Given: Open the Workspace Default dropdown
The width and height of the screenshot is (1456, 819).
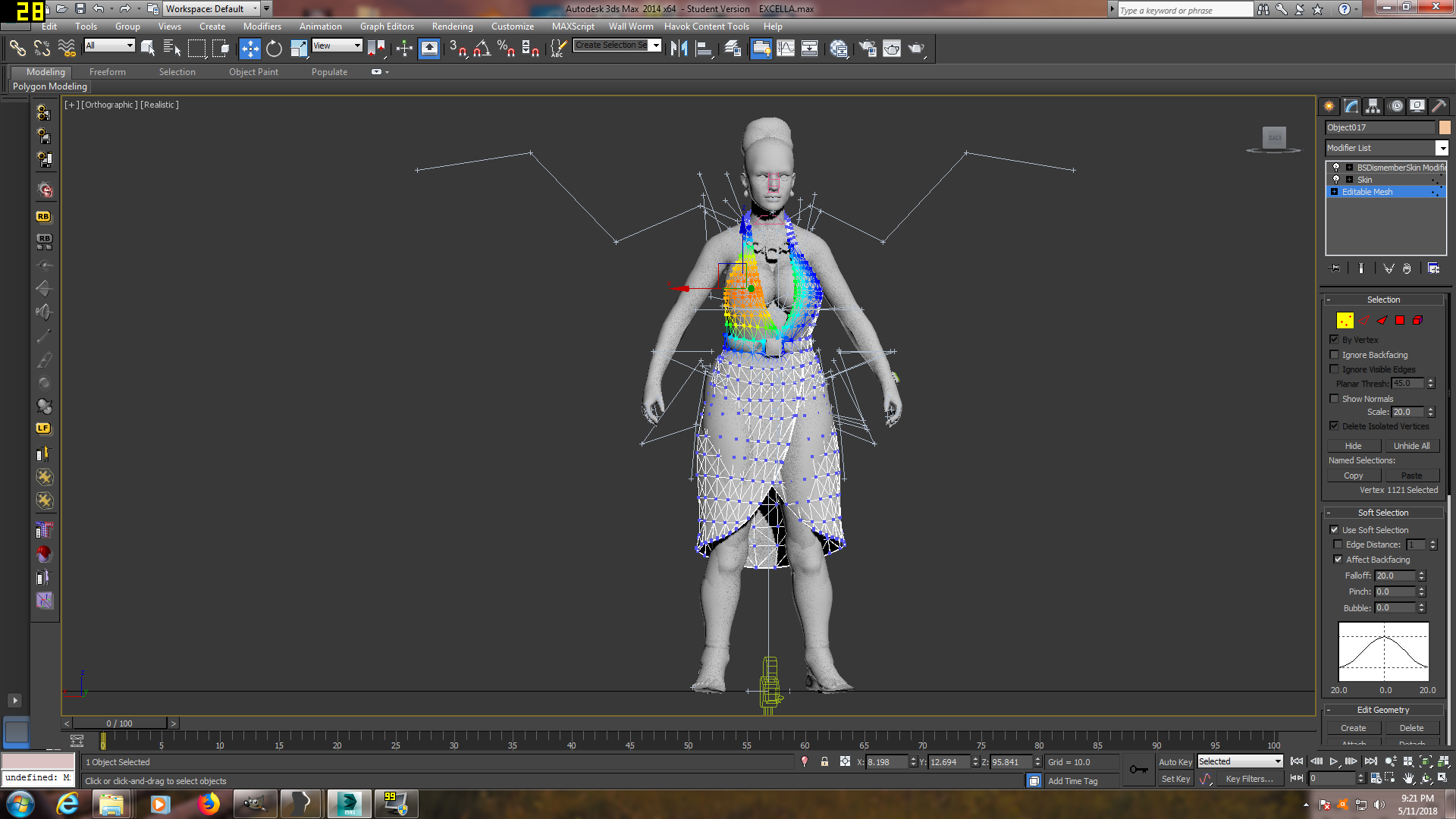Looking at the screenshot, I should pyautogui.click(x=255, y=9).
